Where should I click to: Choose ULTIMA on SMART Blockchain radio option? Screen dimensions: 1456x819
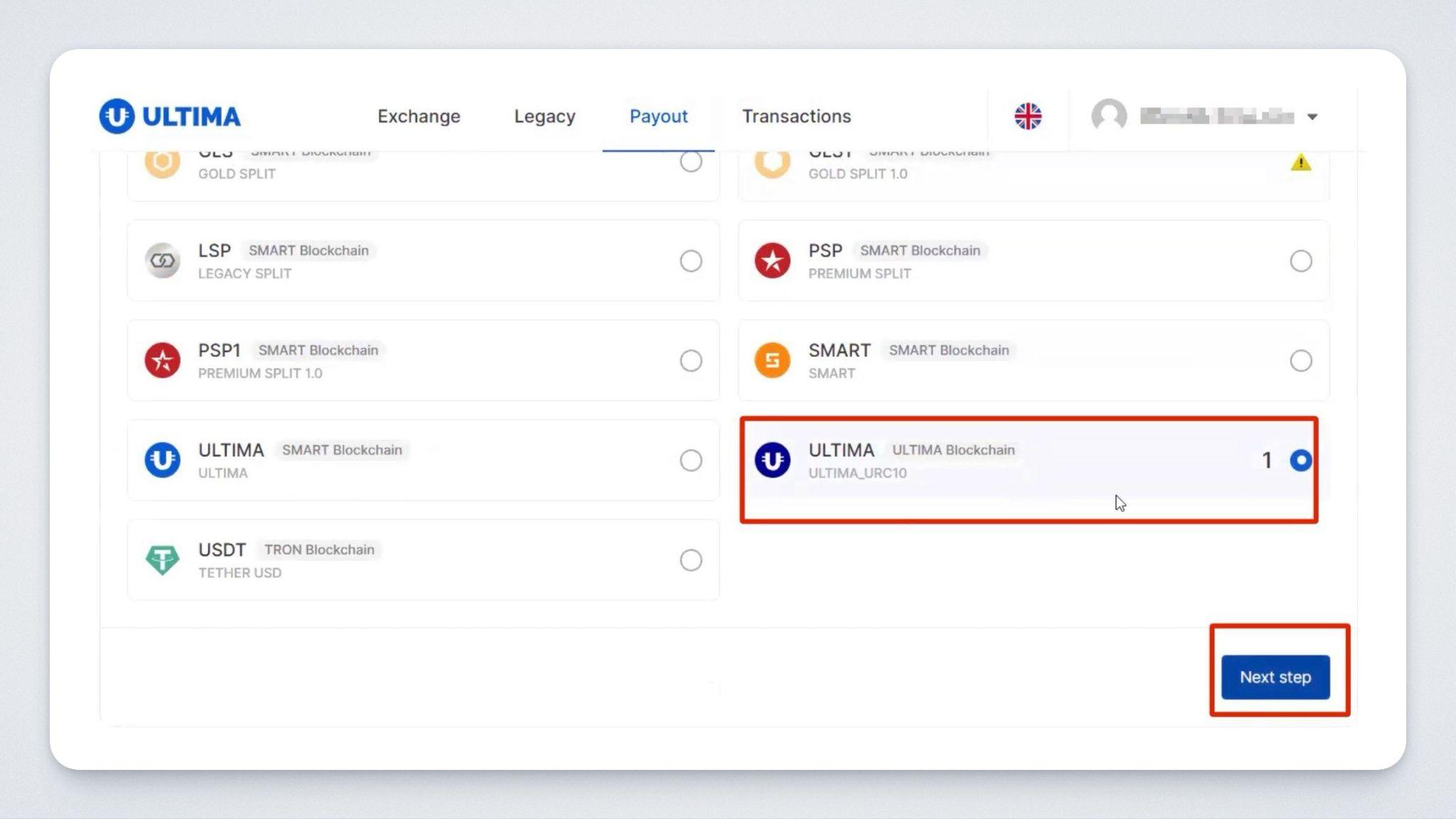coord(690,461)
